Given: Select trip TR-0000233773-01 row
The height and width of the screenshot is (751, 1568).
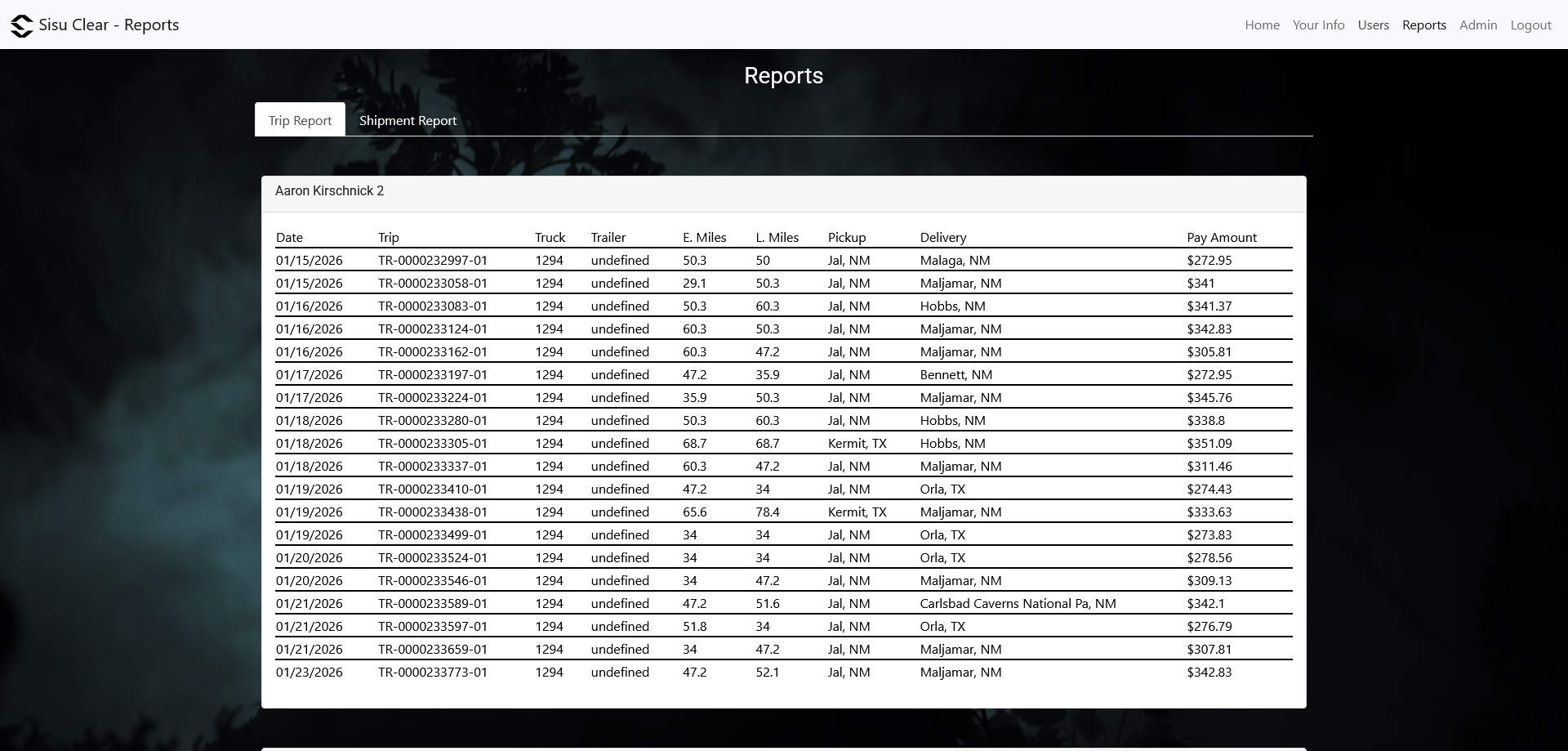Looking at the screenshot, I should coord(432,673).
